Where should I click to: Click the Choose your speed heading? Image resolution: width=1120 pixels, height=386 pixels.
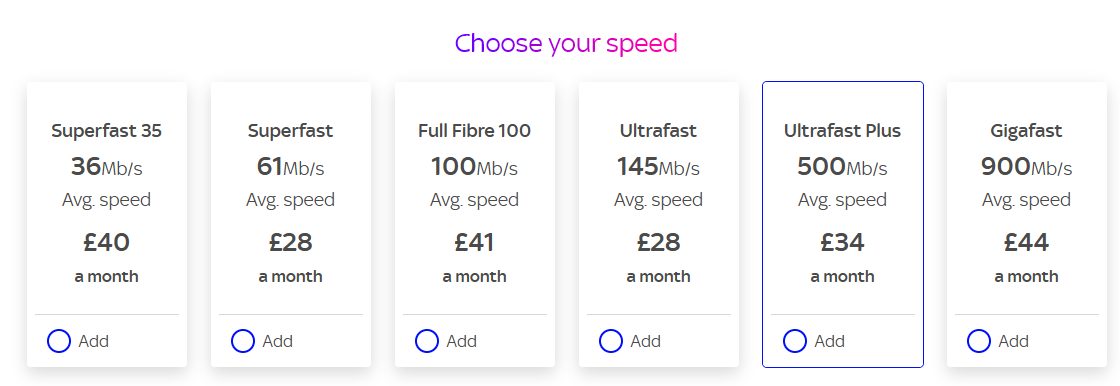click(x=566, y=44)
